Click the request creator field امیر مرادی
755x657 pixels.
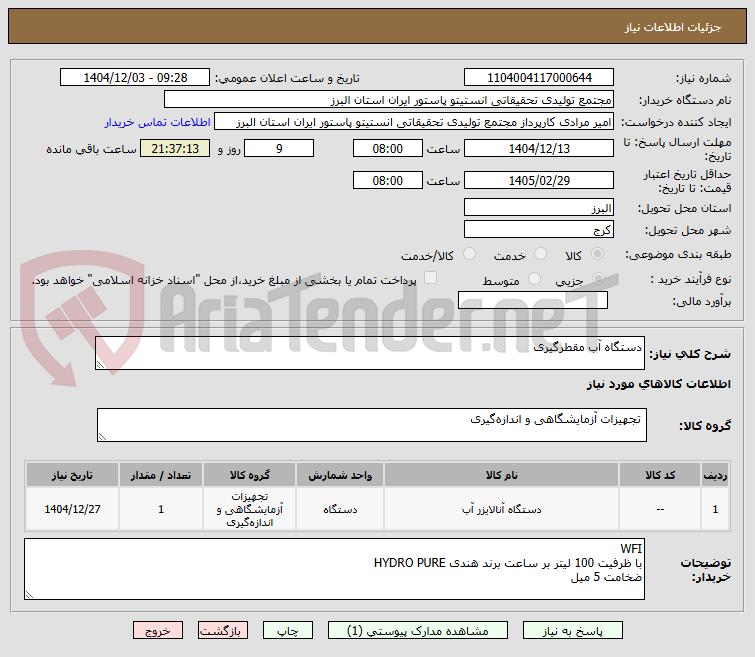414,121
